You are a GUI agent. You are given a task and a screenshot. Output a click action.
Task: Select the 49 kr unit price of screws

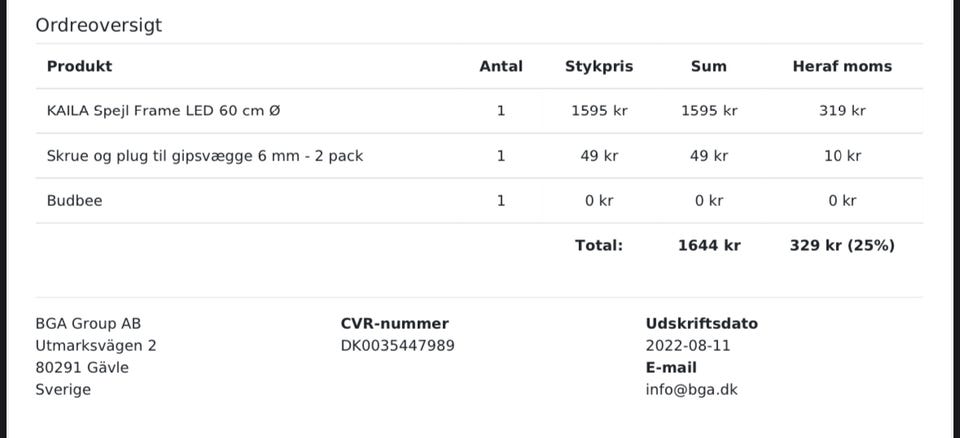(x=599, y=156)
